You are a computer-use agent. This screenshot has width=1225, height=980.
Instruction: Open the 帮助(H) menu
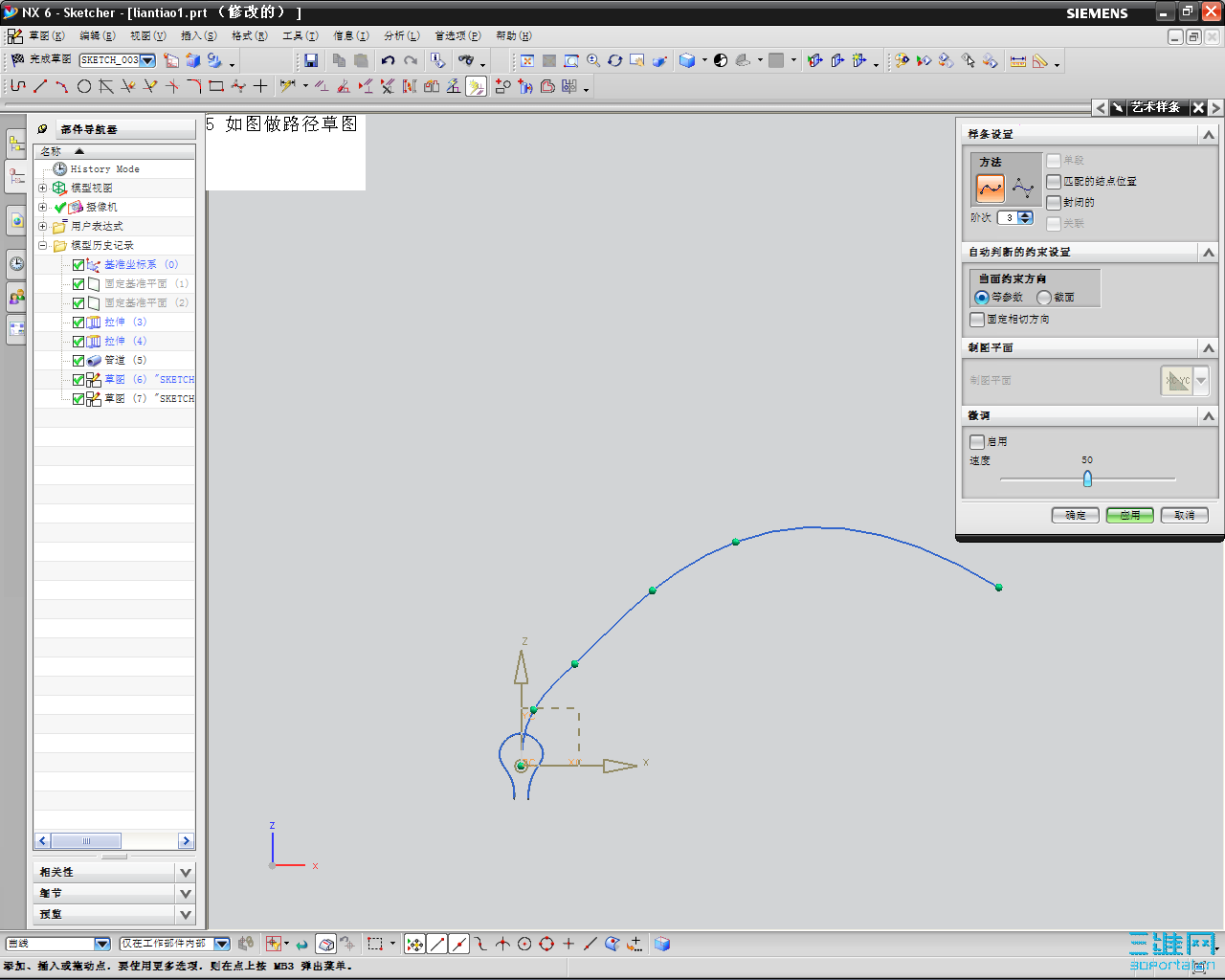pos(514,36)
